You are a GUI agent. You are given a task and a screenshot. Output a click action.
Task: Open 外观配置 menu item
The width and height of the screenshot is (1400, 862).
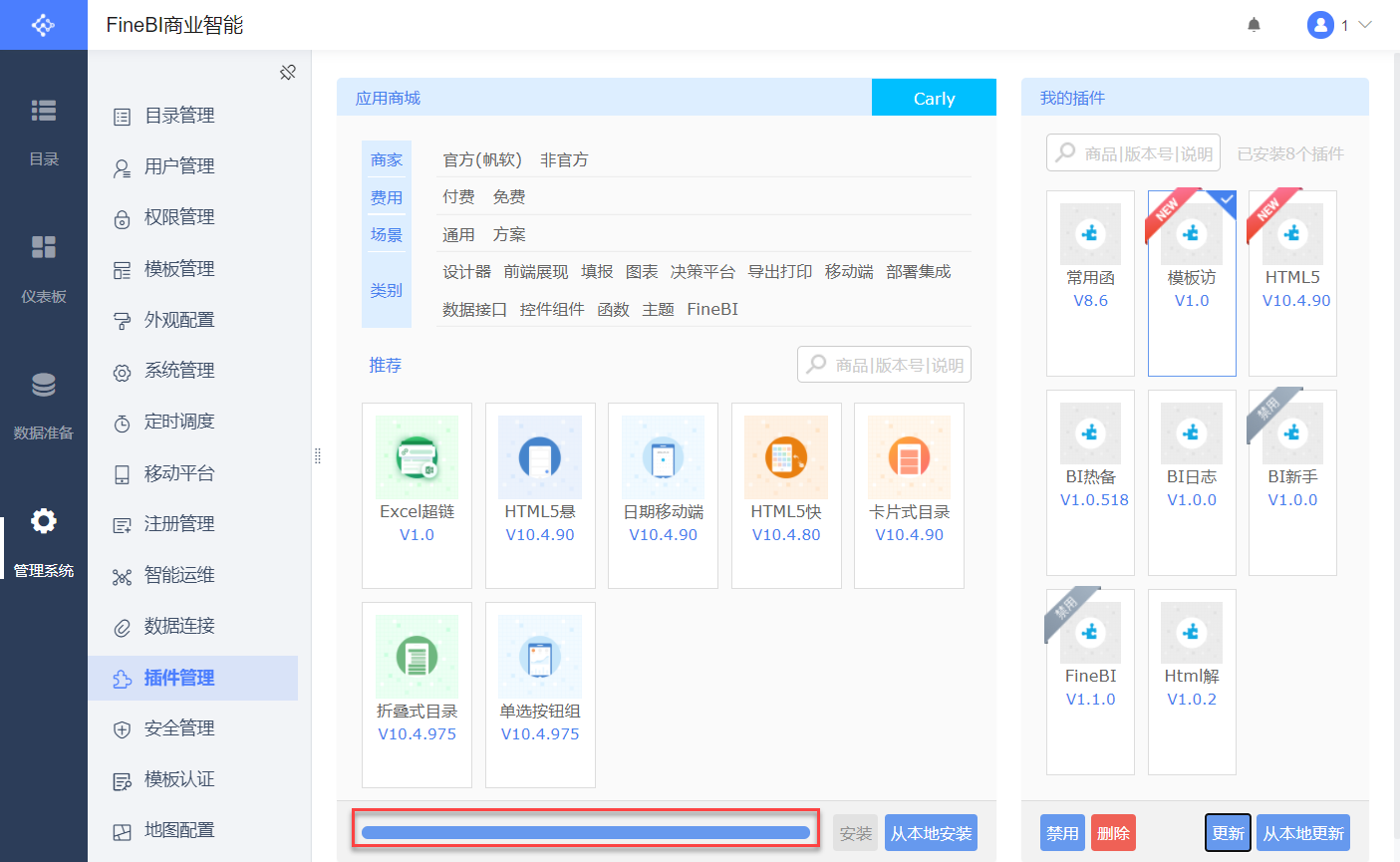click(x=192, y=320)
